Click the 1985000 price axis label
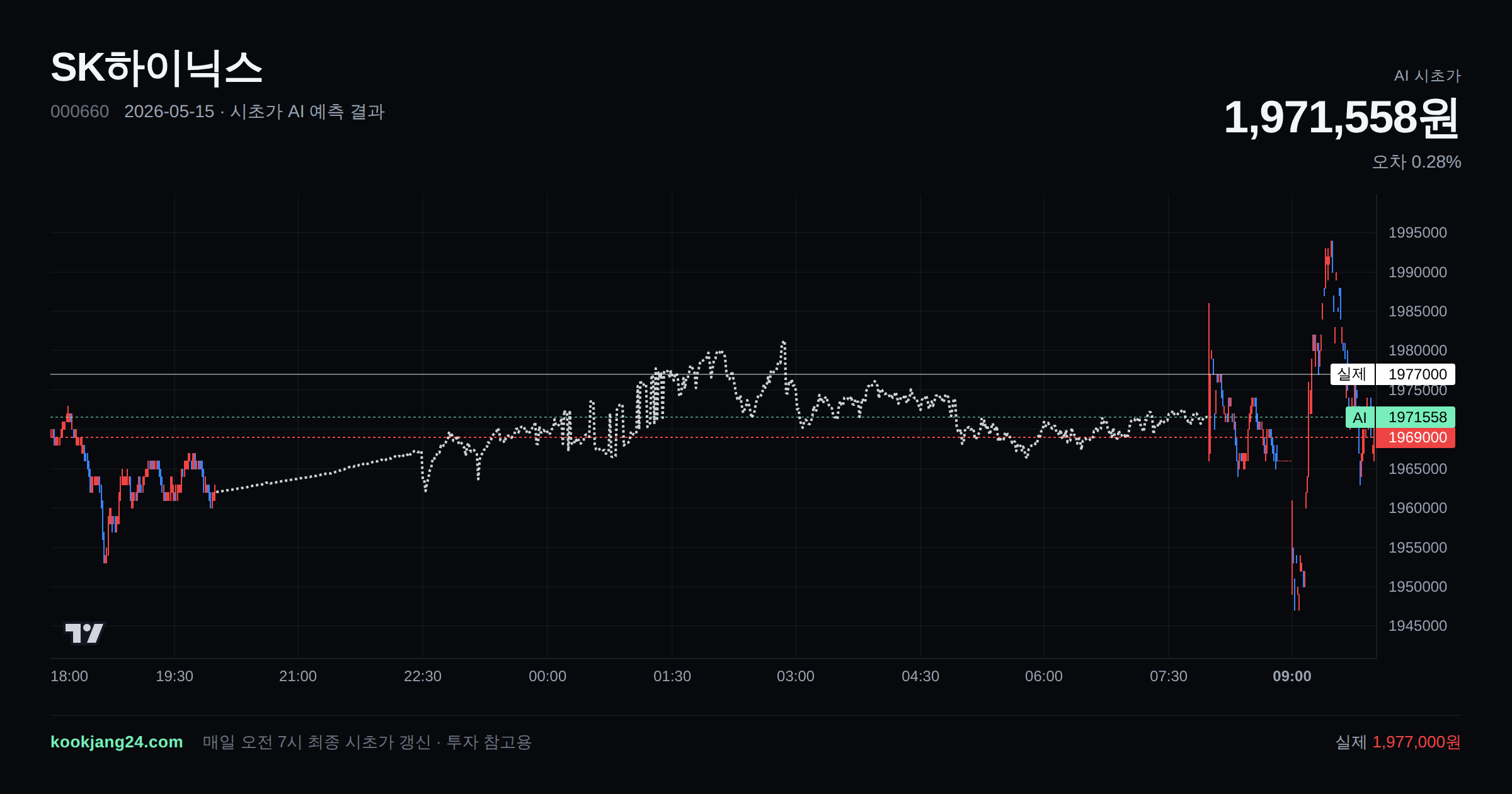1512x794 pixels. 1417,311
